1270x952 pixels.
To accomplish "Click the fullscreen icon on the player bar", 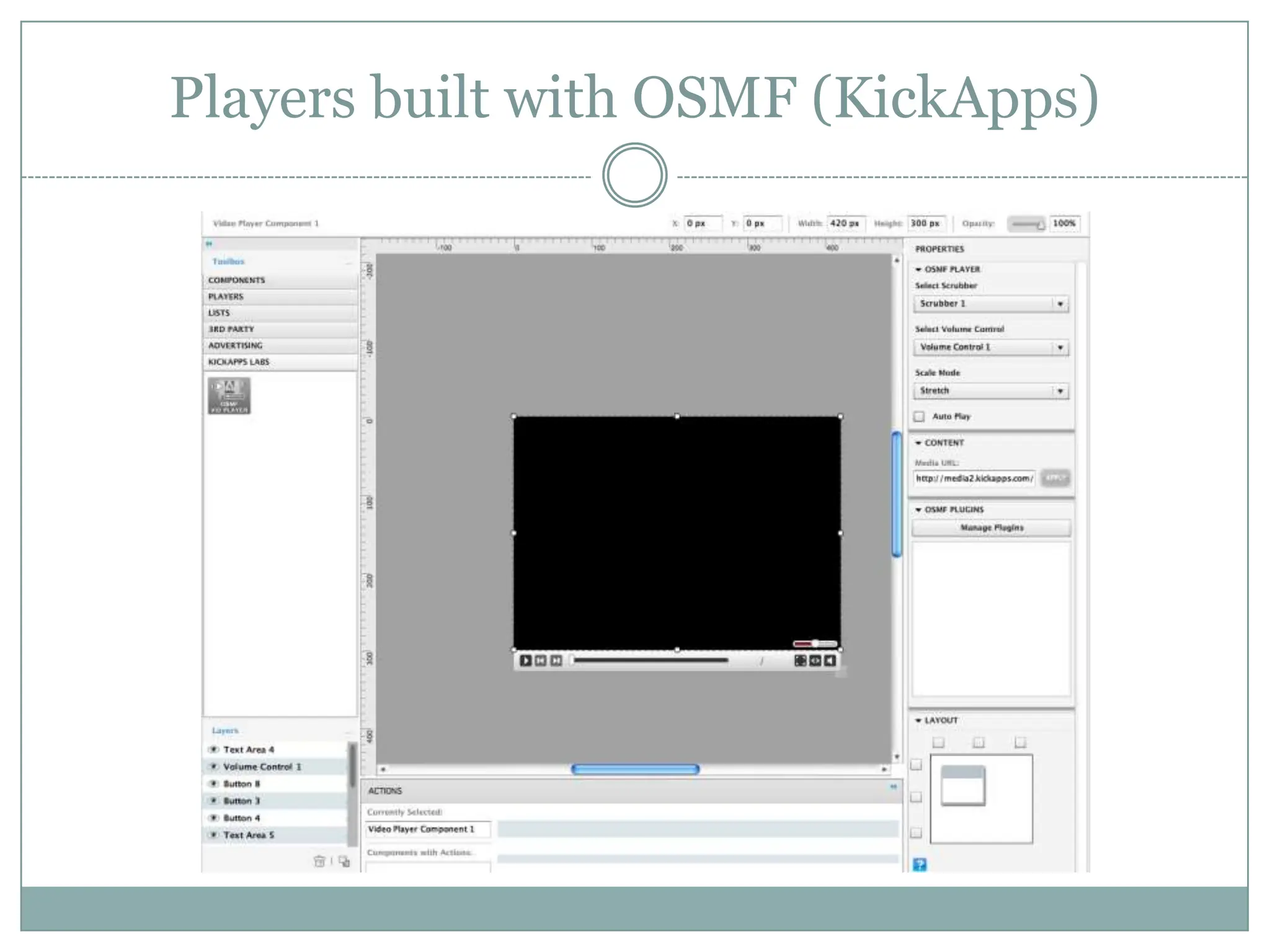I will (800, 661).
